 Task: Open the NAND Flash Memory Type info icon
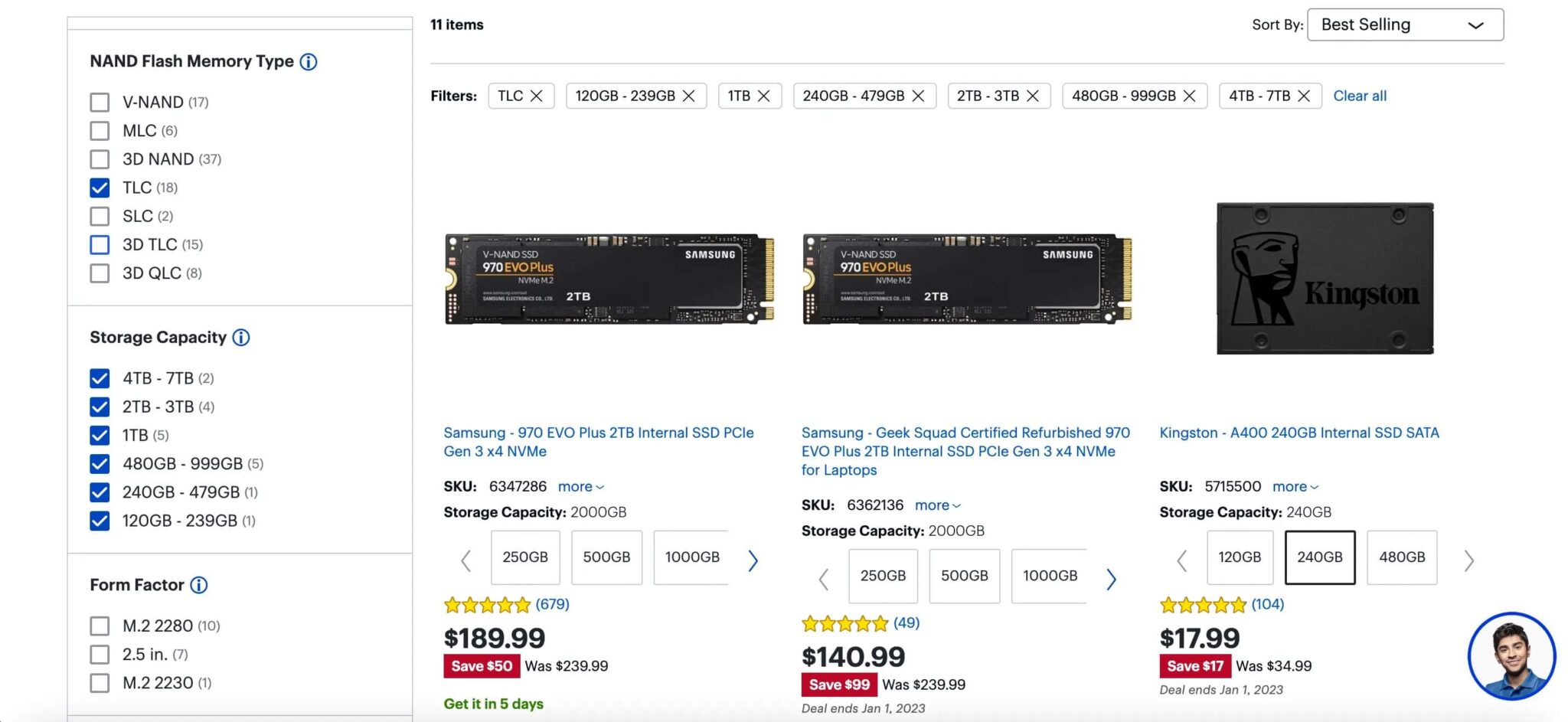coord(307,61)
